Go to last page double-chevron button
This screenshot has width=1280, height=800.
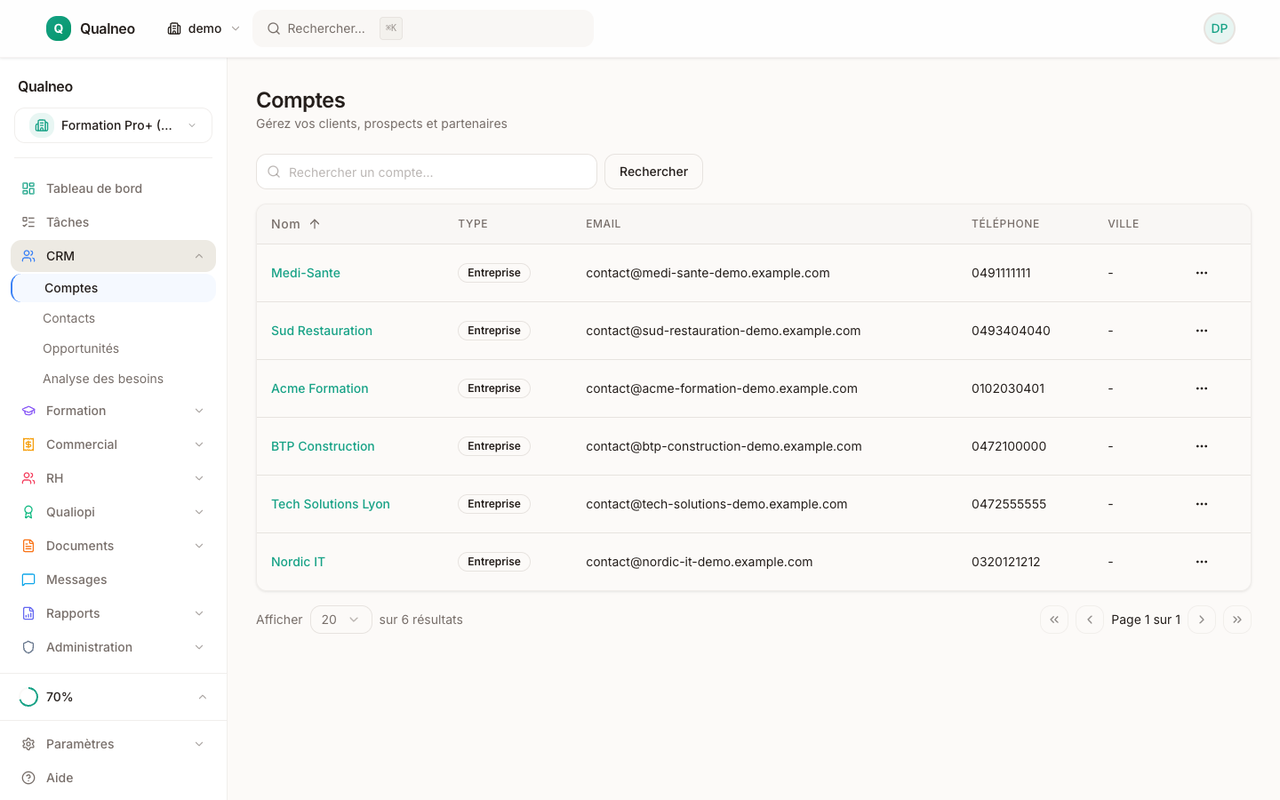pos(1237,620)
